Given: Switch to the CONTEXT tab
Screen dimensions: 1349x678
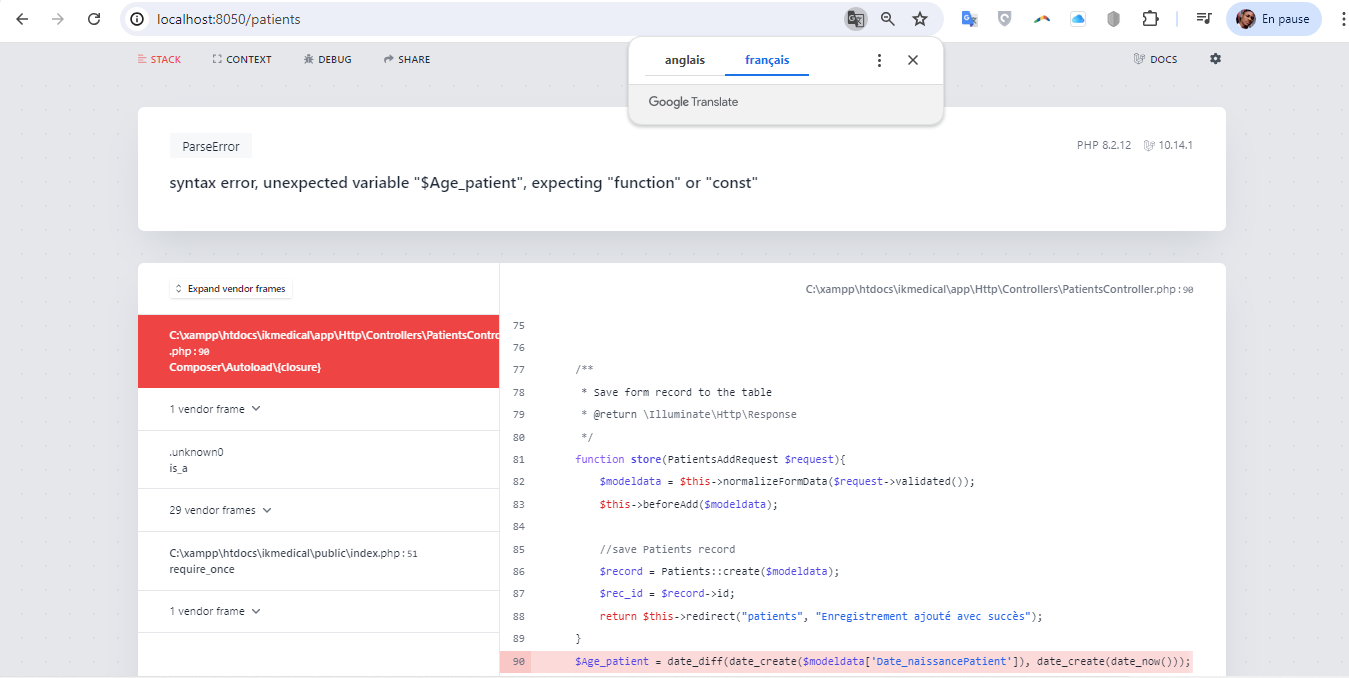Looking at the screenshot, I should click(x=242, y=60).
